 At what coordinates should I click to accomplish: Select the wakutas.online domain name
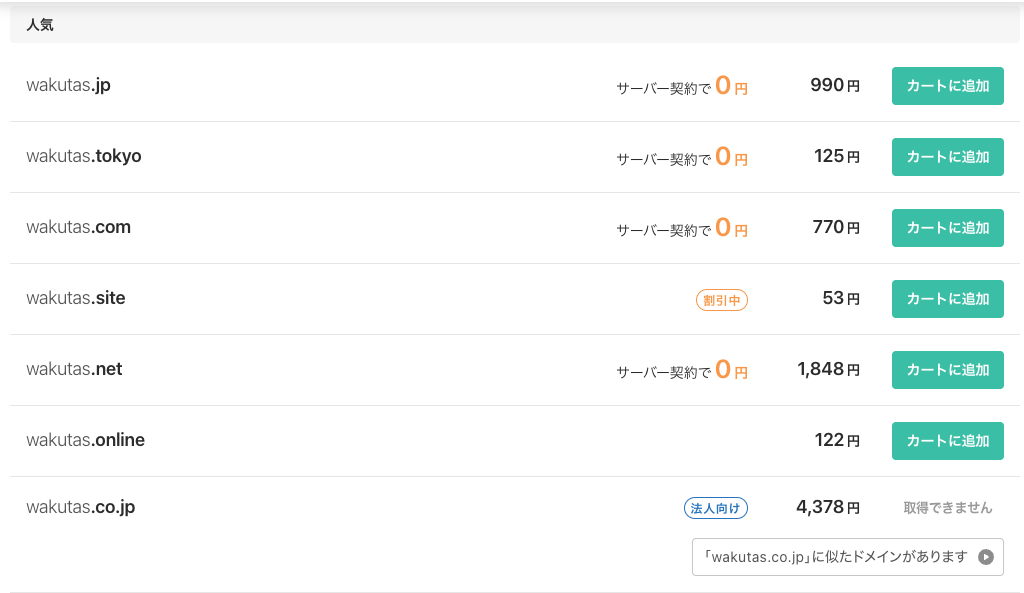tap(85, 441)
